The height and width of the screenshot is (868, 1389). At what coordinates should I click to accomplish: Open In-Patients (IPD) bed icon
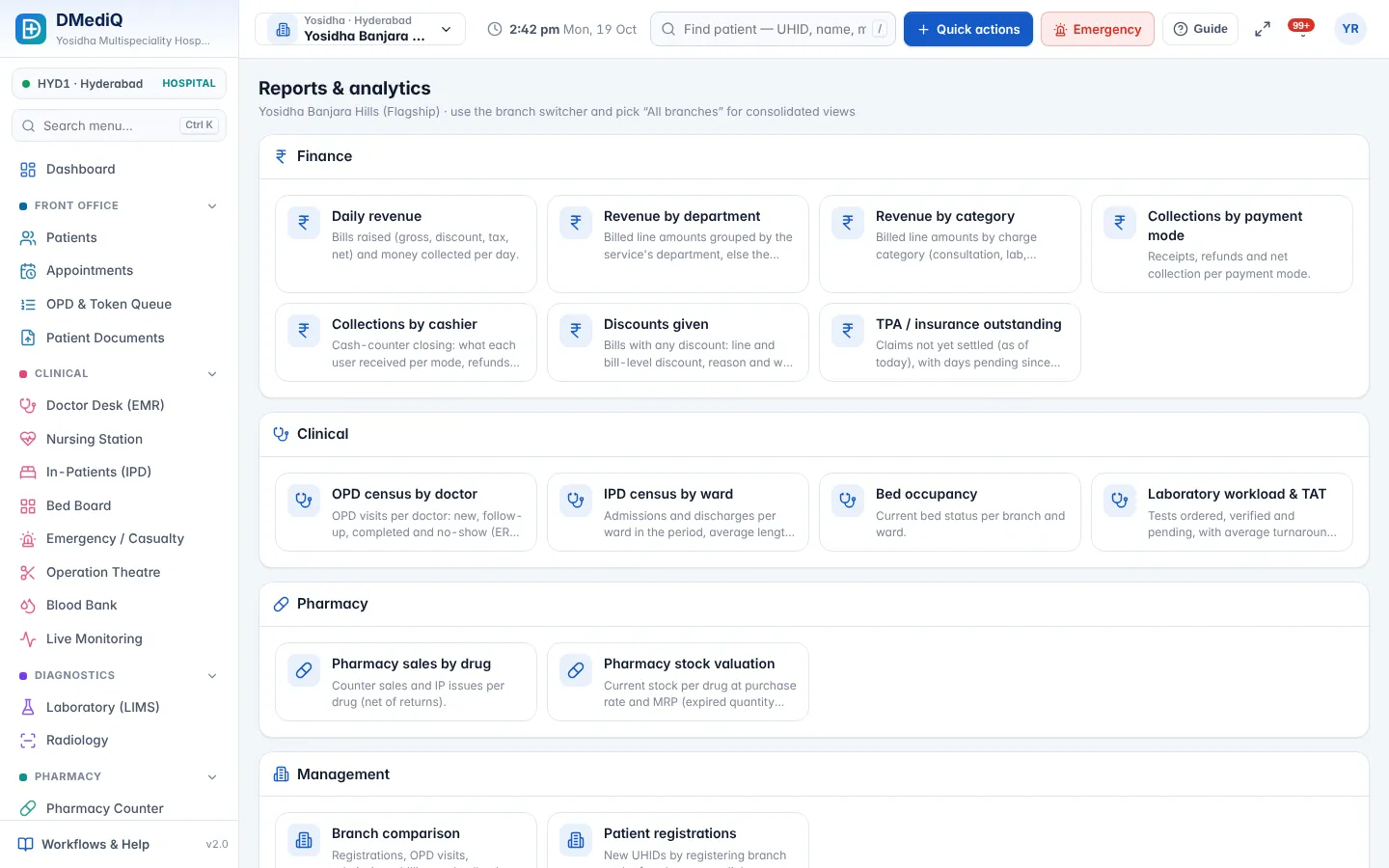pyautogui.click(x=28, y=473)
